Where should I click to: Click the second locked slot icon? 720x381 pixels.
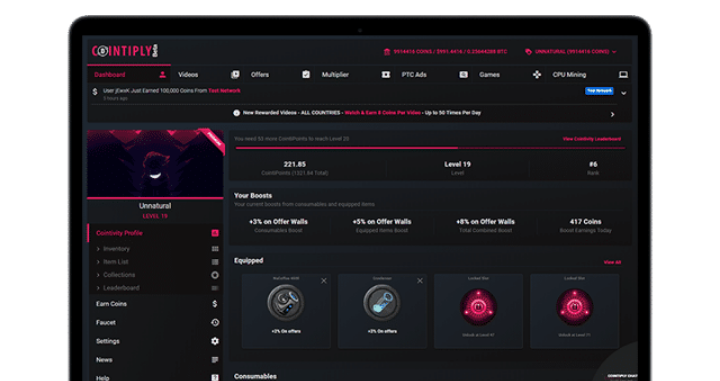click(574, 307)
